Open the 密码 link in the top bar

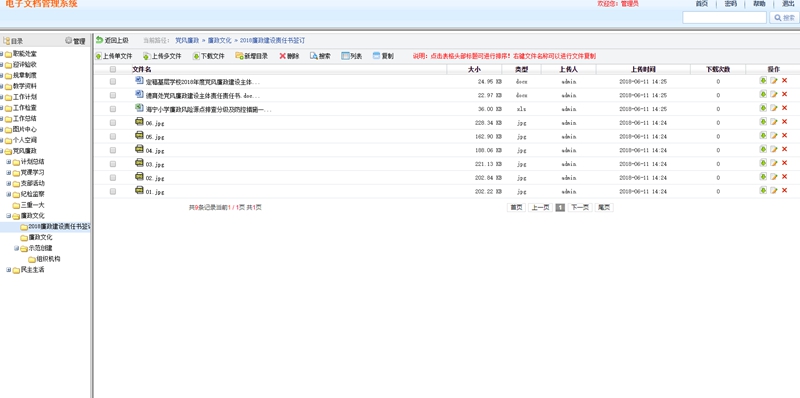tap(731, 4)
